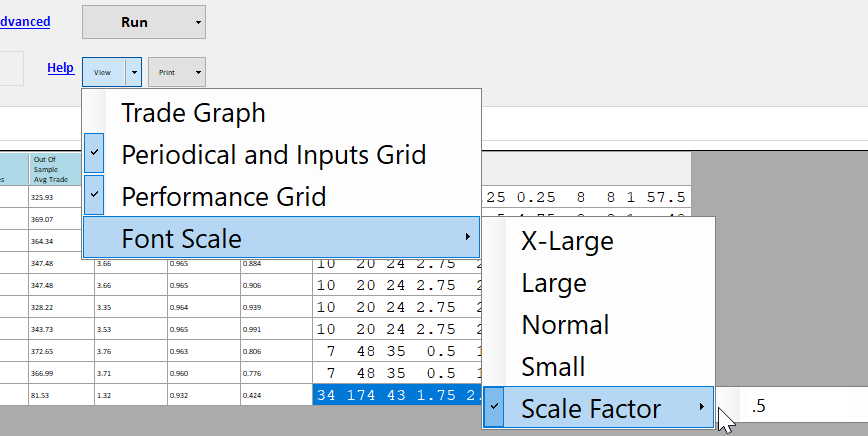Pick Normal font scale
This screenshot has height=436, width=868.
tap(565, 325)
